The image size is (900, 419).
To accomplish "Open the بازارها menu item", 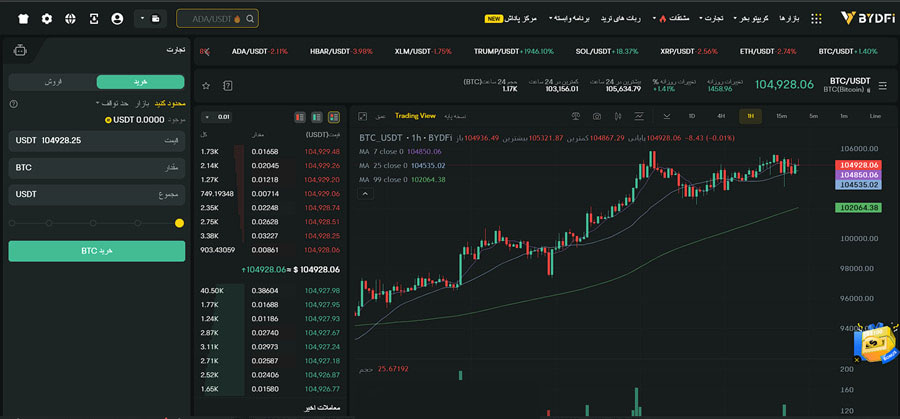I will click(x=790, y=18).
